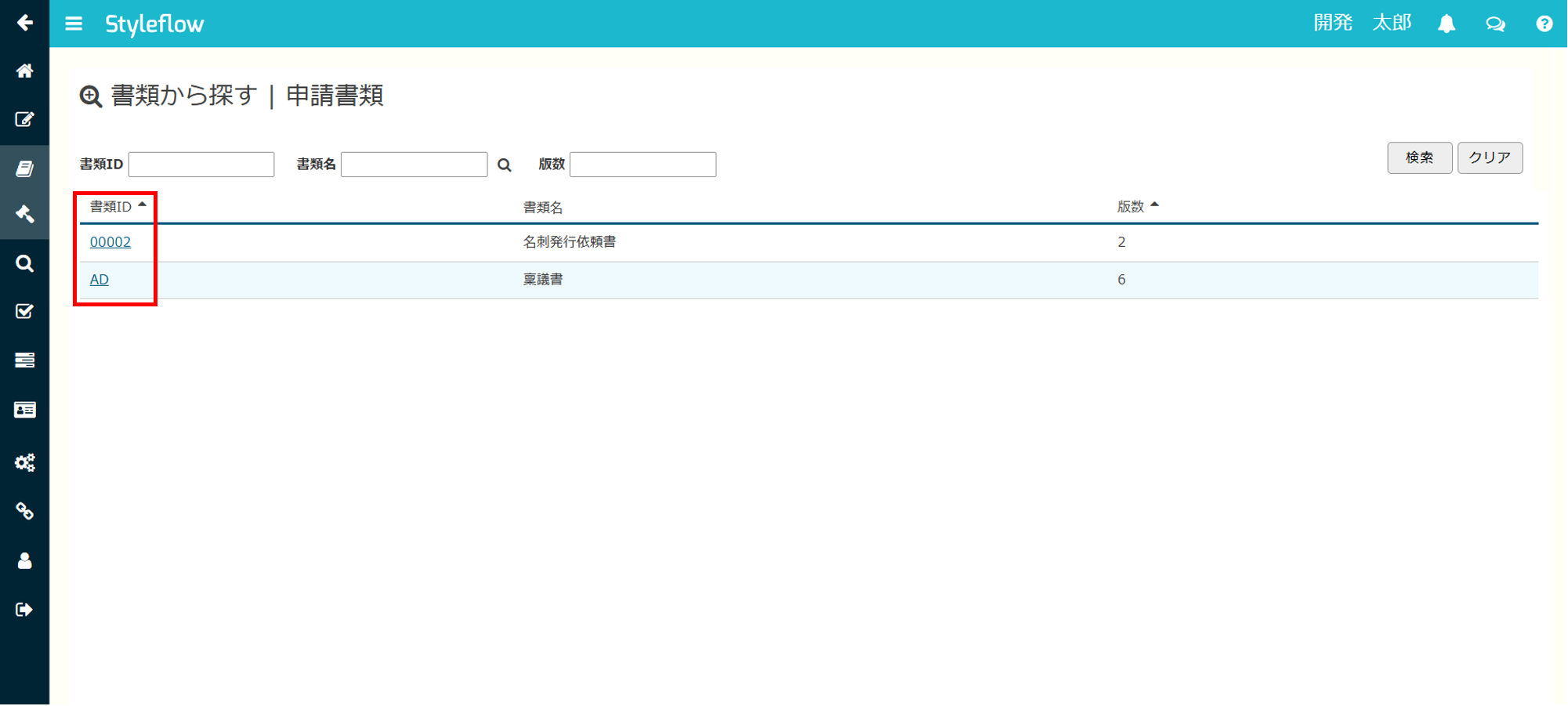Click the back arrow icon
This screenshot has width=1568, height=706.
[24, 23]
